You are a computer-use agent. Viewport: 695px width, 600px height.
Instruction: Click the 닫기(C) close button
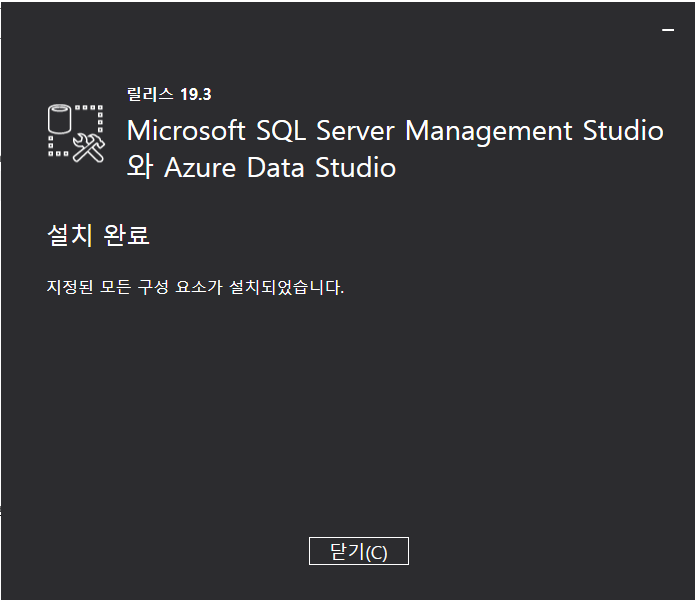359,551
